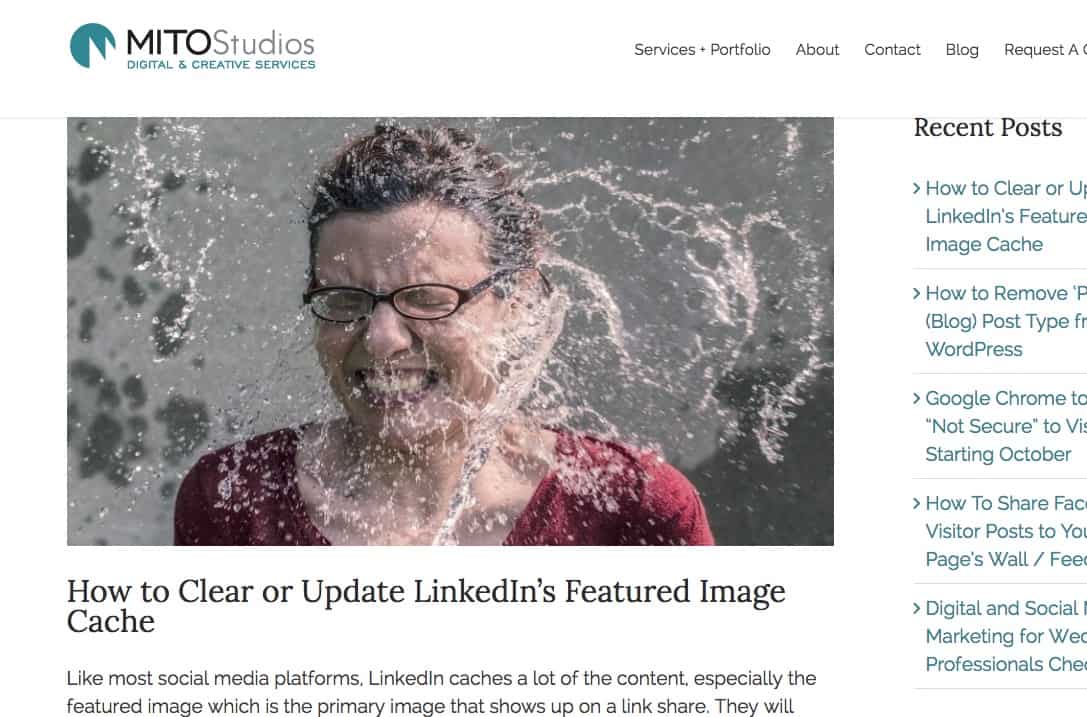Go to the About page

(817, 50)
